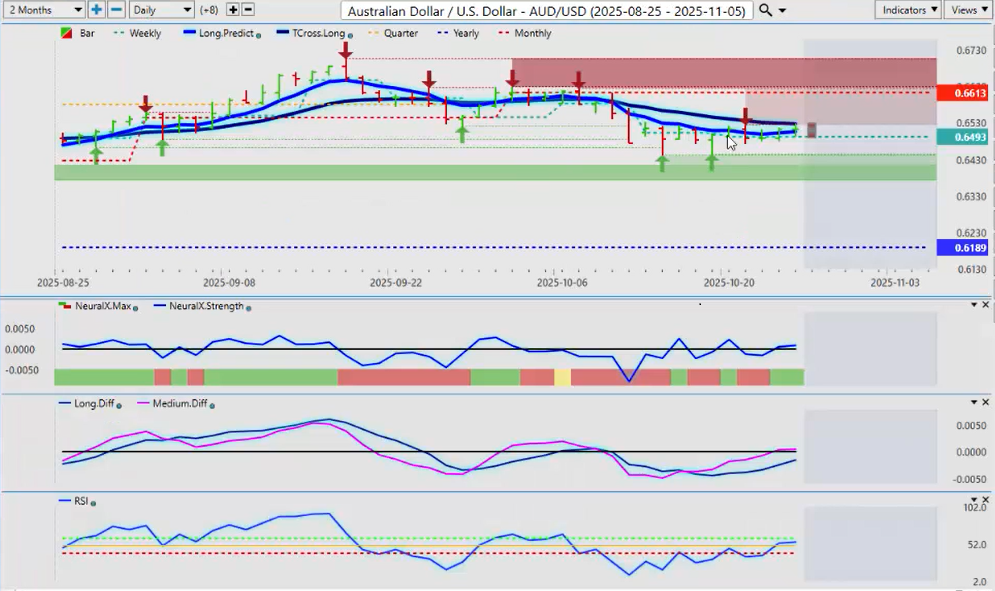Click the AUD/USD symbol title field
Image resolution: width=995 pixels, height=591 pixels.
point(546,10)
